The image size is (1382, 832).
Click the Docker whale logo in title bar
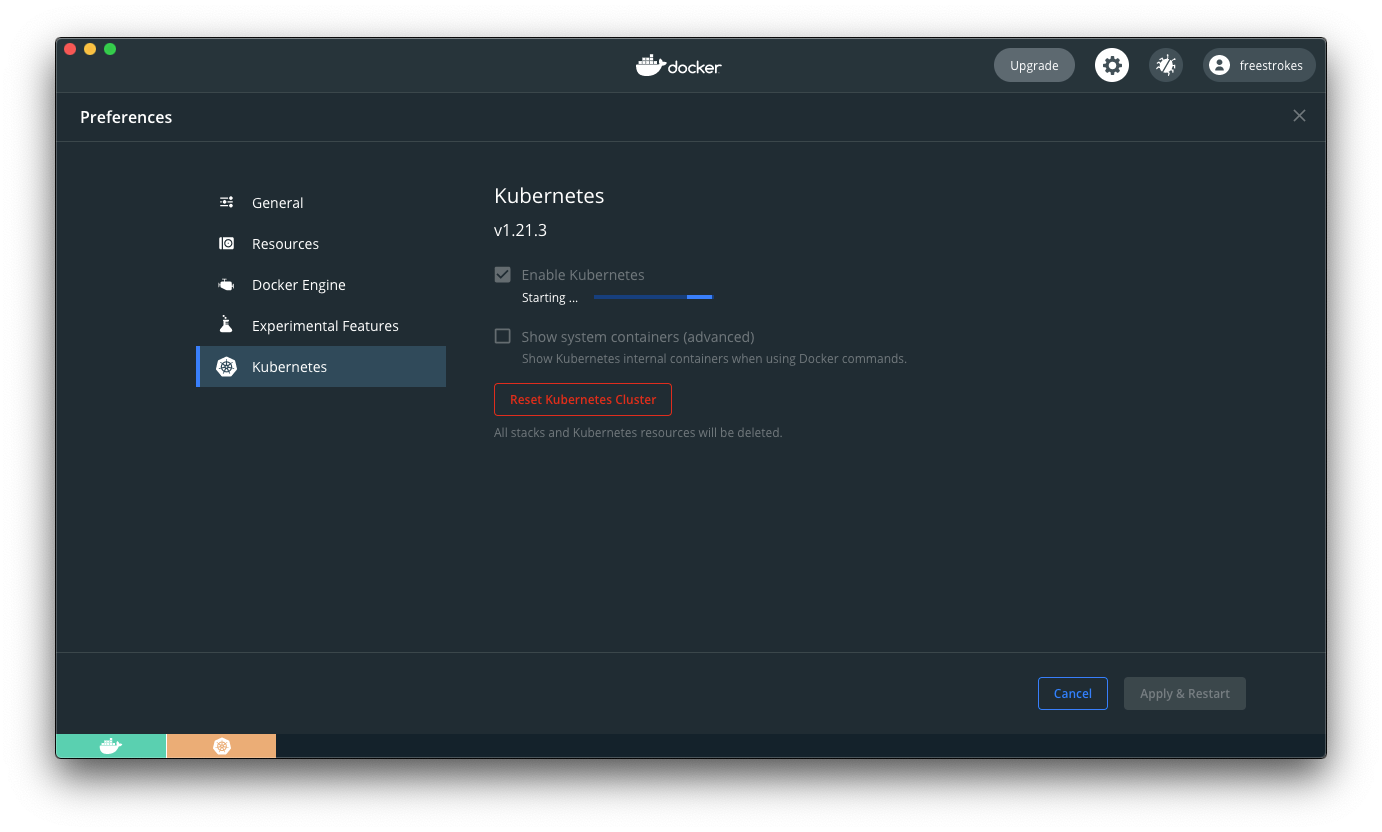678,66
